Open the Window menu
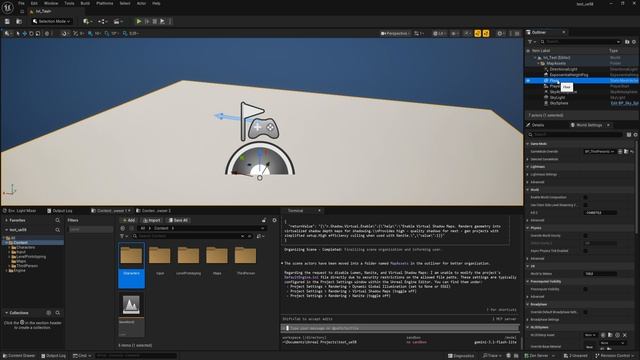Screen dimensions: 640x360 pyautogui.click(x=51, y=3)
